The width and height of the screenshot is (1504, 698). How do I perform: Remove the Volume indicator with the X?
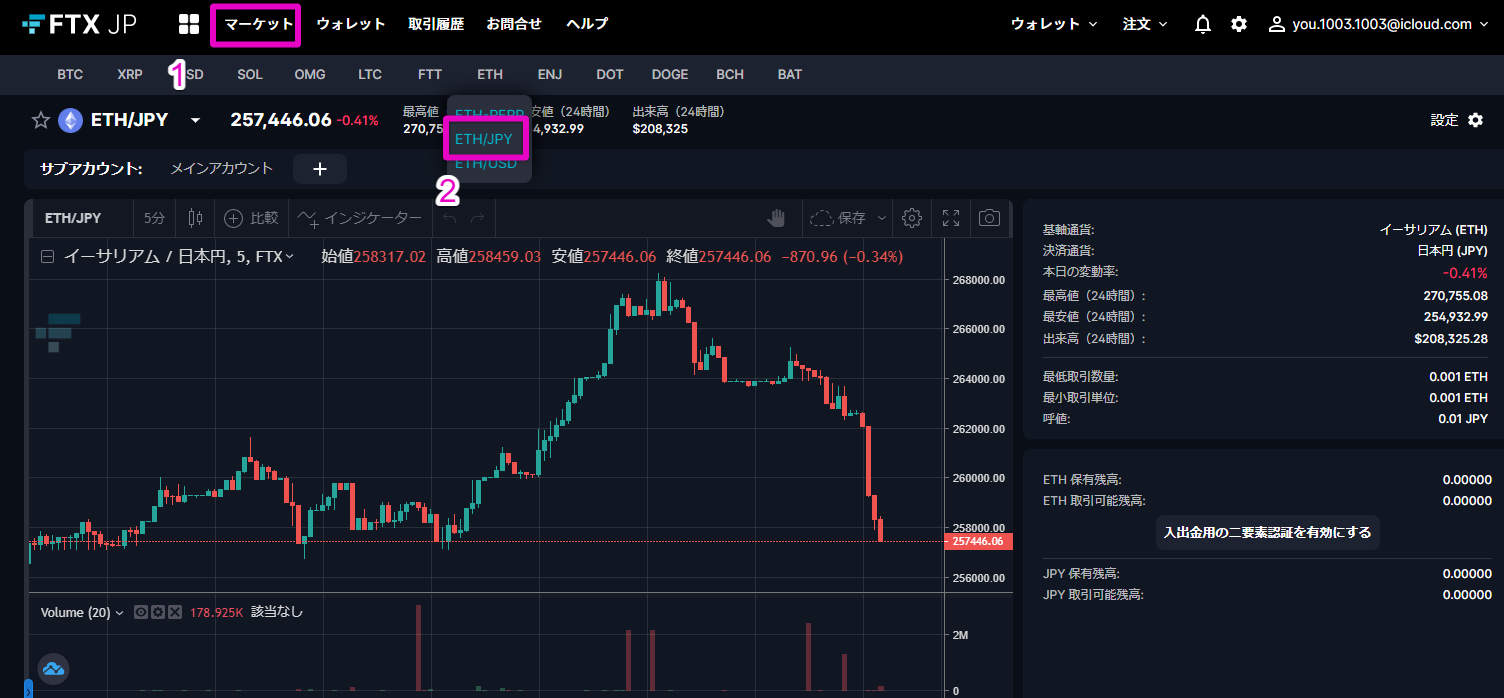(175, 612)
